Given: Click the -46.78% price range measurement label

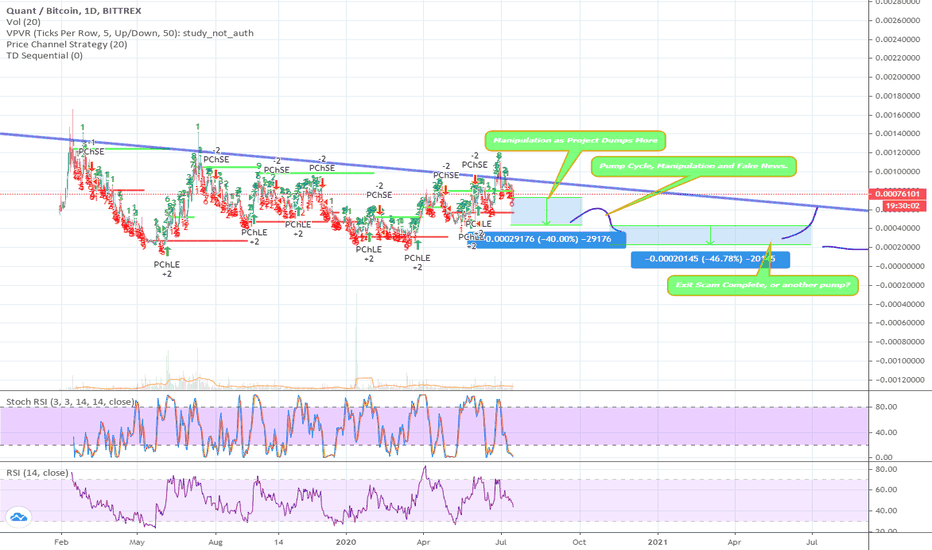Looking at the screenshot, I should (x=710, y=259).
